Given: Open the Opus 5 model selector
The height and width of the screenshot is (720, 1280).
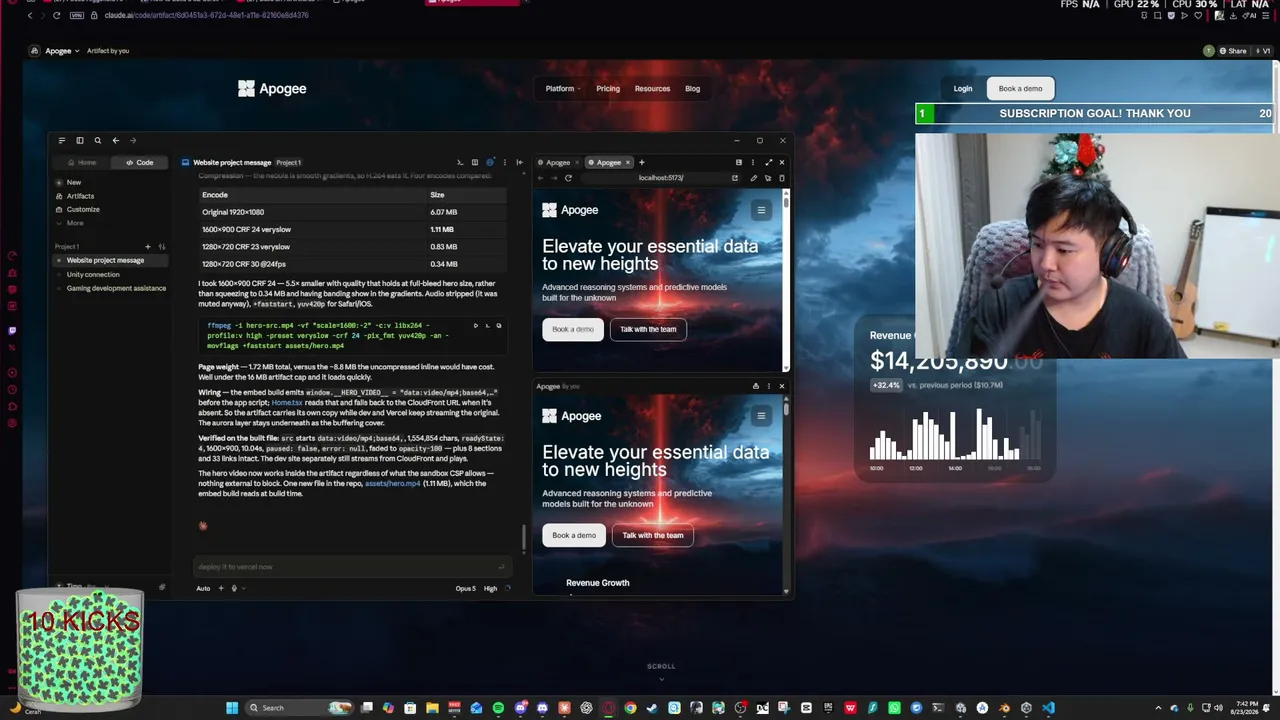Looking at the screenshot, I should tap(466, 588).
